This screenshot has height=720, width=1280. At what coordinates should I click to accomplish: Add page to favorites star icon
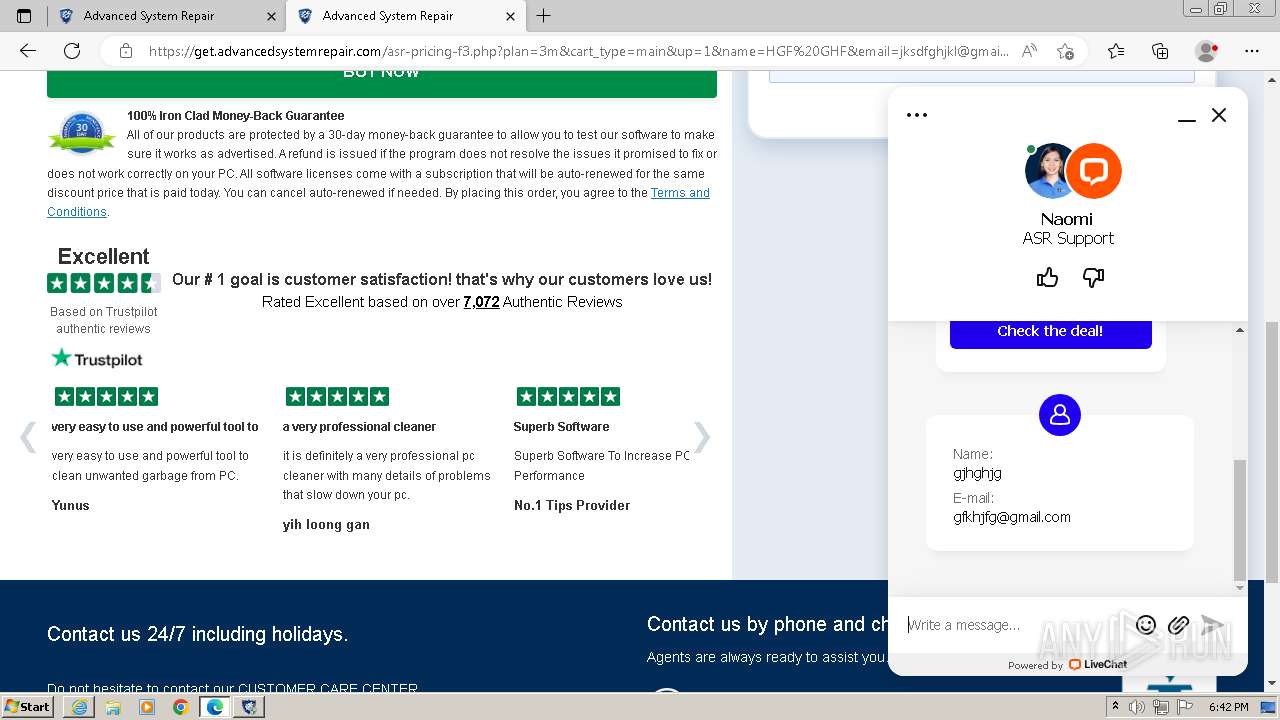coord(1065,51)
